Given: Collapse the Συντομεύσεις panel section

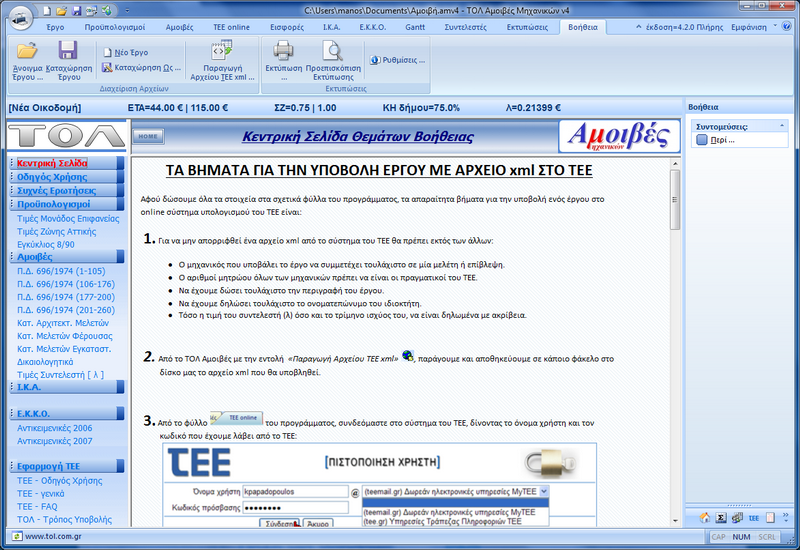Looking at the screenshot, I should click(x=781, y=127).
